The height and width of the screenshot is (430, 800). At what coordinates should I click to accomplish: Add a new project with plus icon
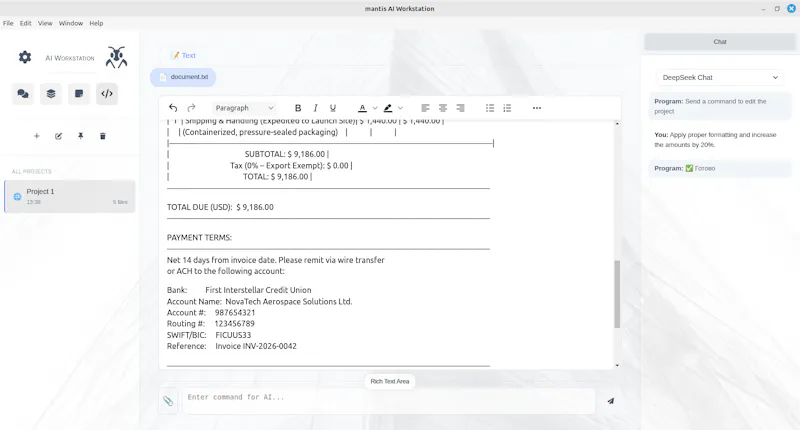(36, 136)
